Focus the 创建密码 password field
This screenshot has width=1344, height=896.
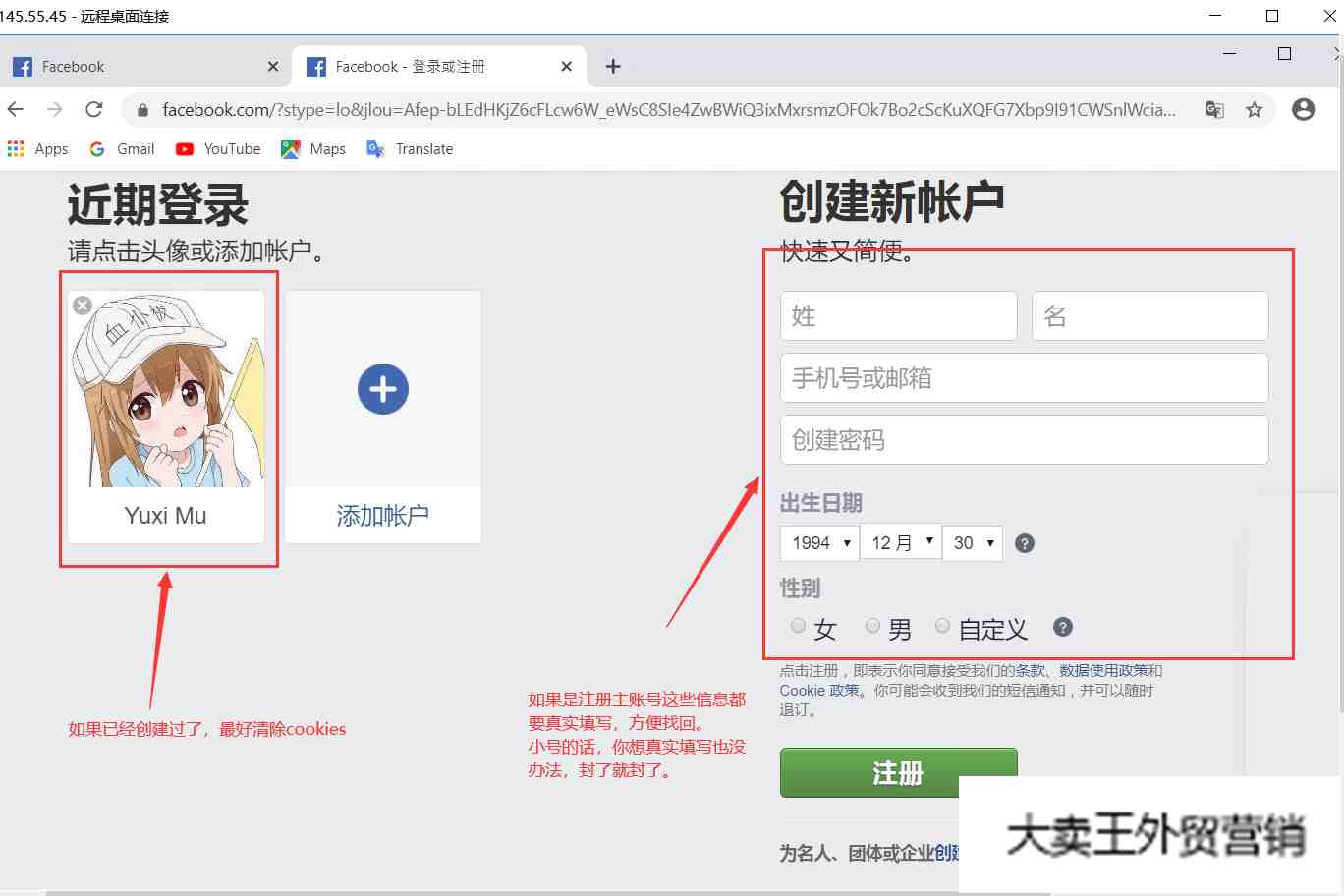click(x=1025, y=439)
